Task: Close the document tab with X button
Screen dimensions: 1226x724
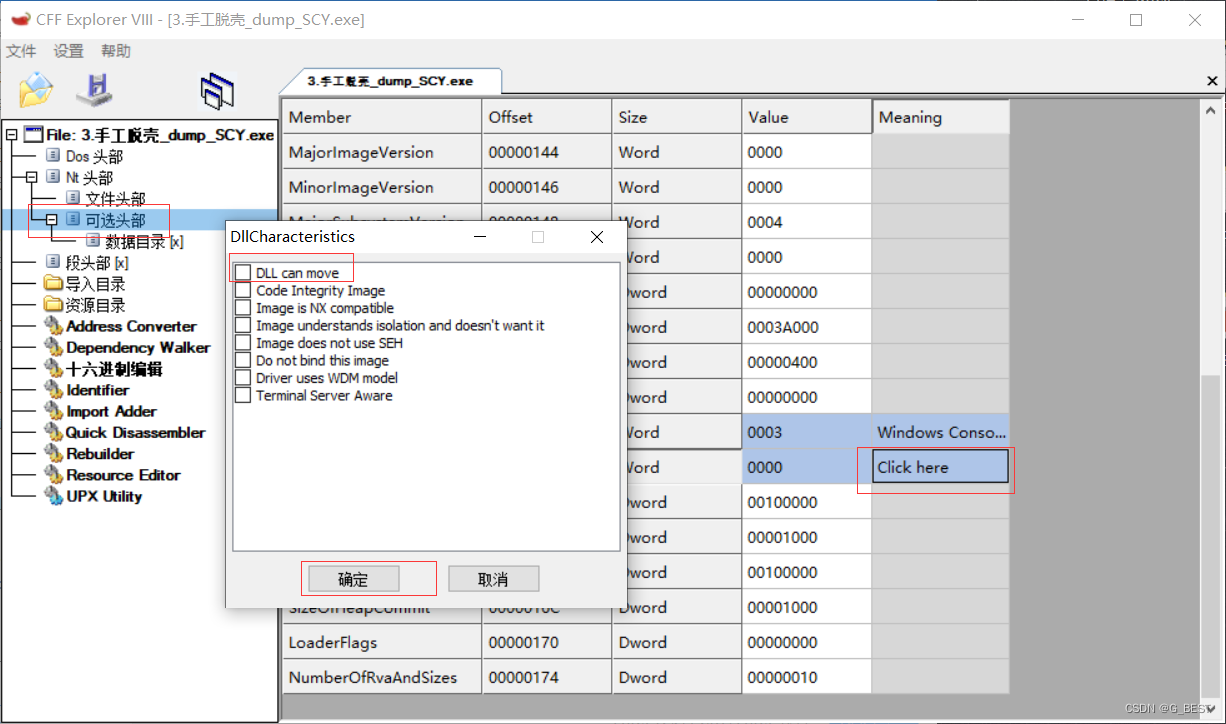Action: tap(1212, 81)
